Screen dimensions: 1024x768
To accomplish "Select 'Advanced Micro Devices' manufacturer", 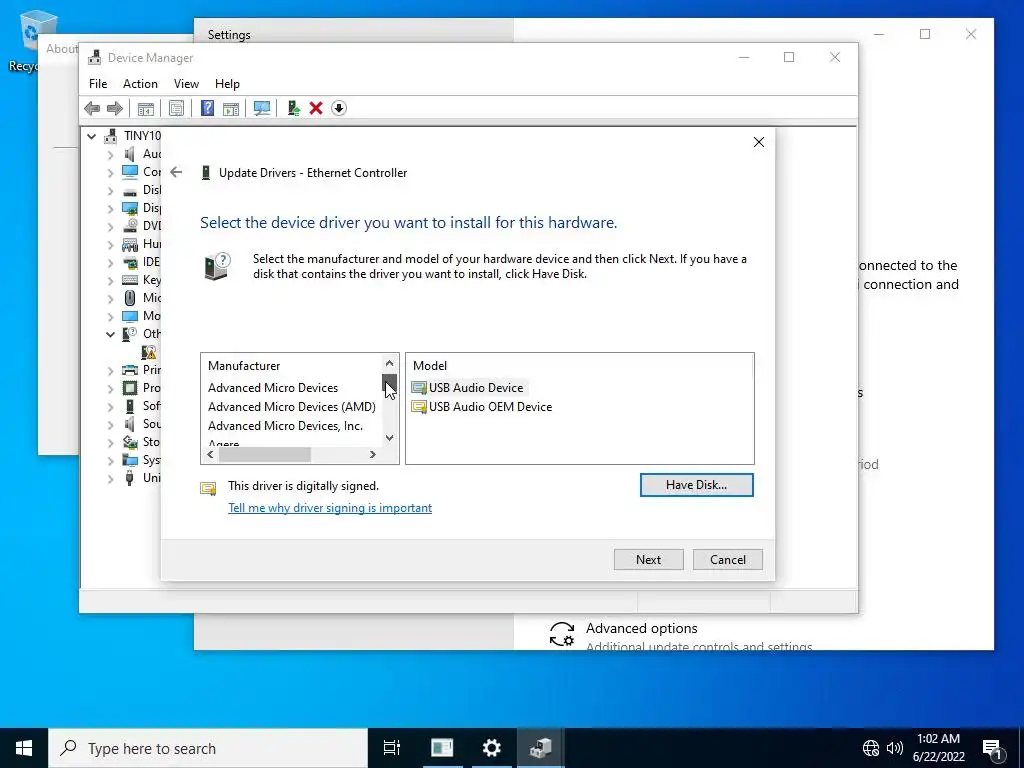I will click(x=273, y=388).
